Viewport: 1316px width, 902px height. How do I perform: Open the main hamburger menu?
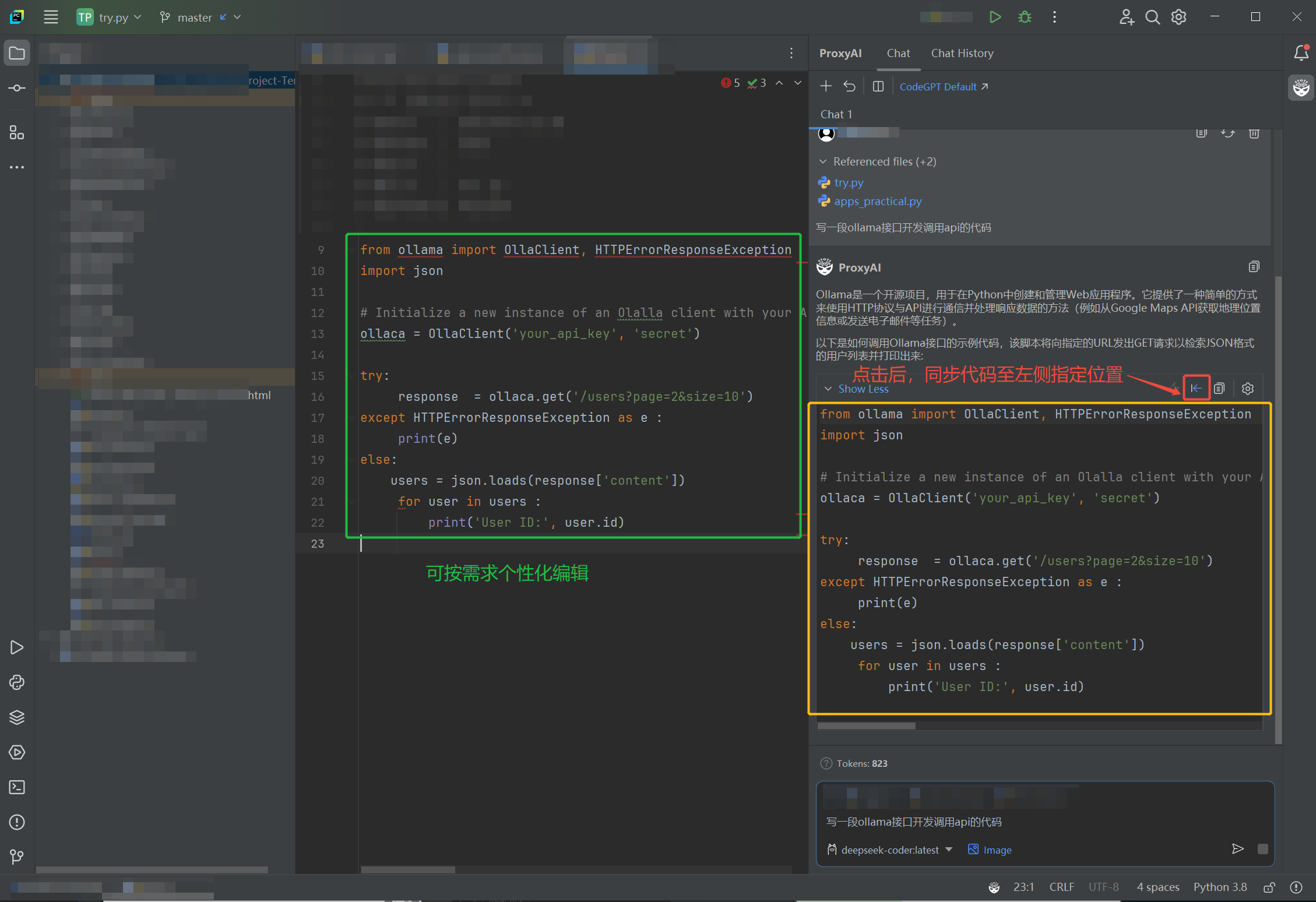pos(51,17)
